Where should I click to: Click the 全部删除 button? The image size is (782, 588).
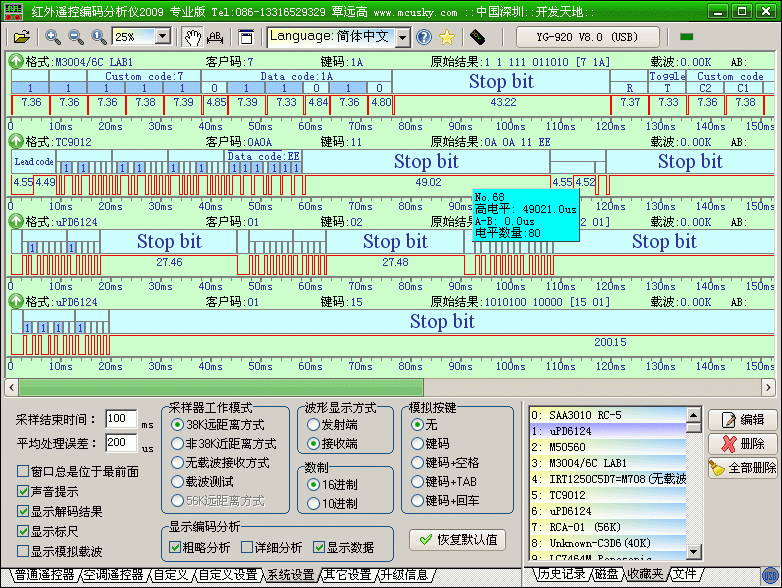click(743, 467)
